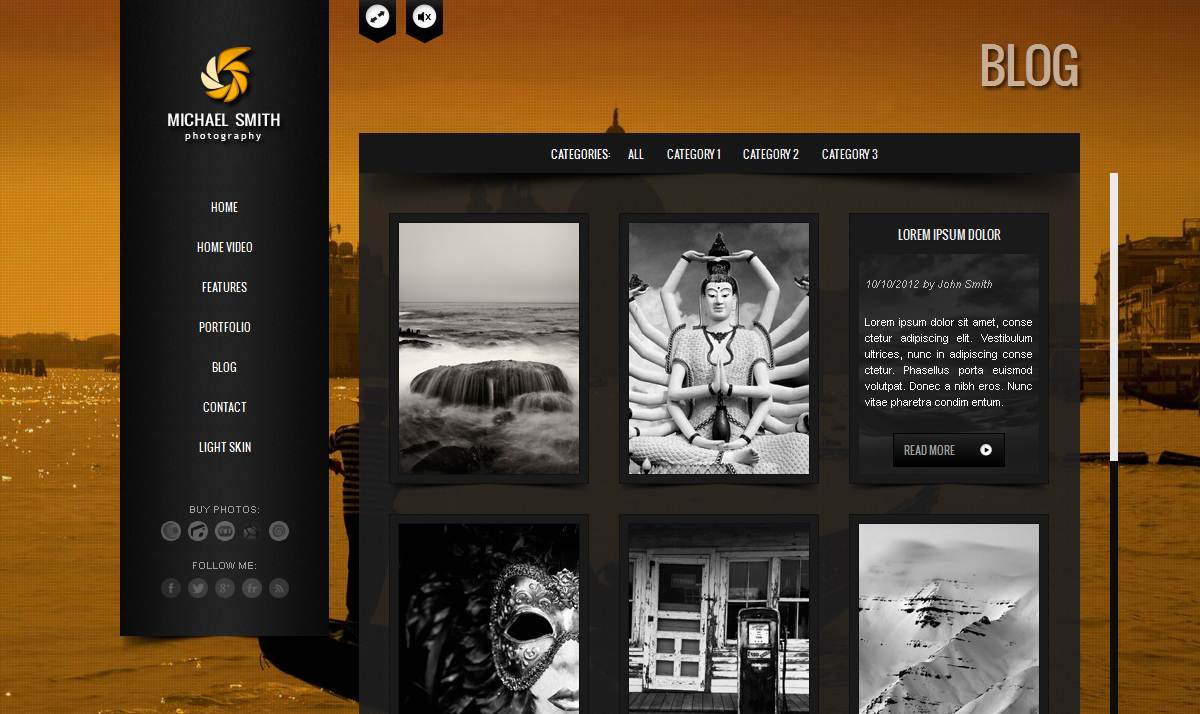Click the spiral Buy Photos icon

279,531
